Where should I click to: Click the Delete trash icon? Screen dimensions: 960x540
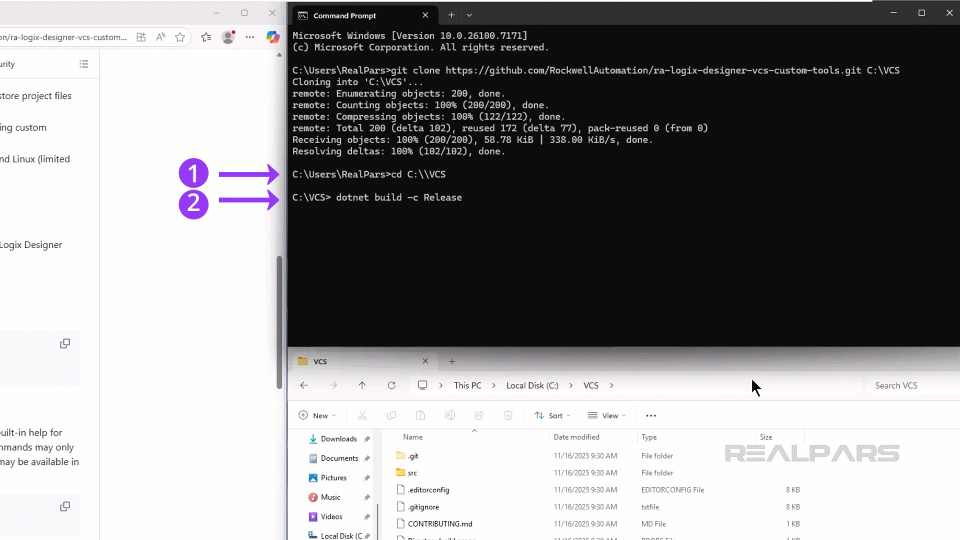(x=508, y=415)
